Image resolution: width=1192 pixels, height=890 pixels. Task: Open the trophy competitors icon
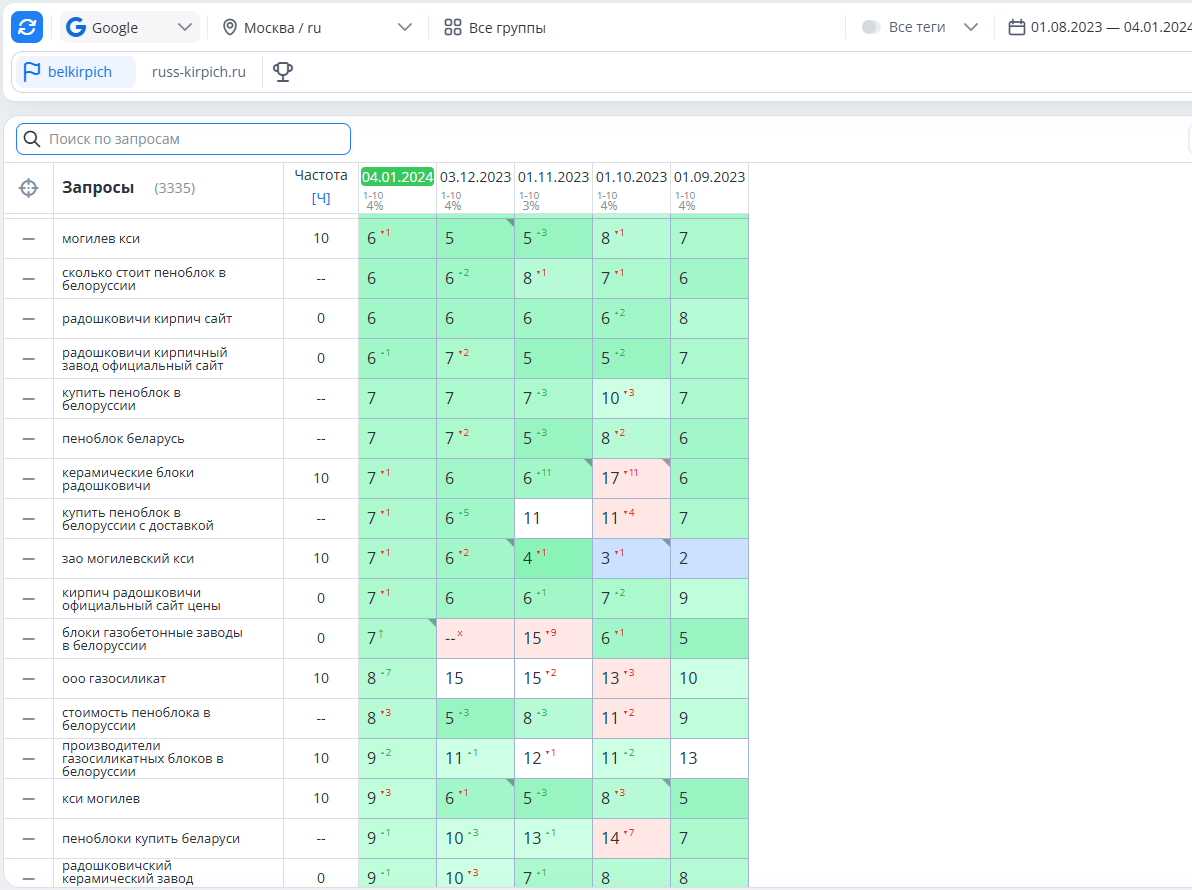(283, 71)
